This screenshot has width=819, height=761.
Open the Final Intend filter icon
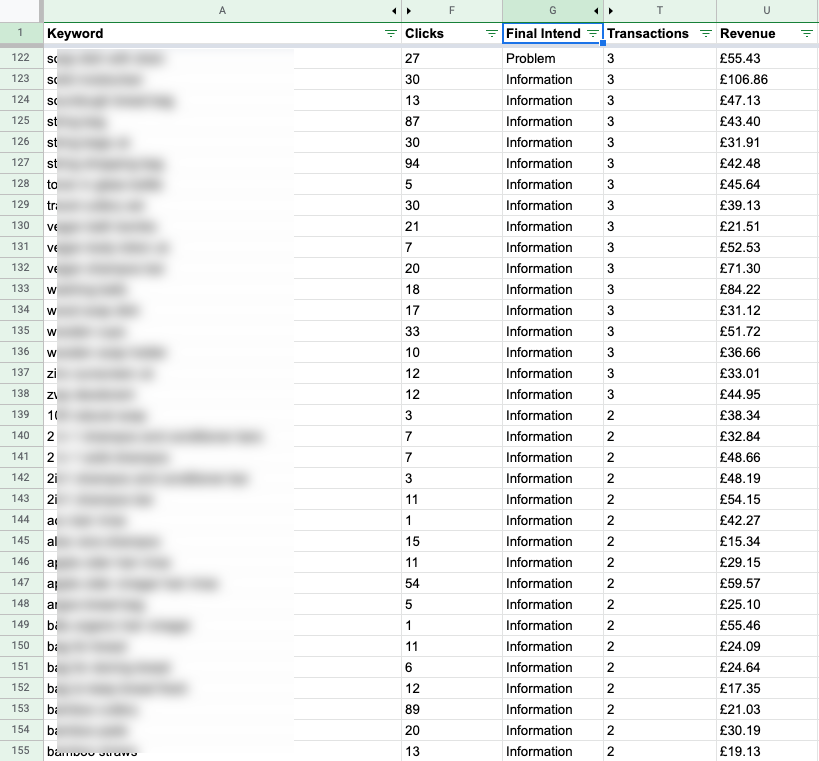coord(592,33)
